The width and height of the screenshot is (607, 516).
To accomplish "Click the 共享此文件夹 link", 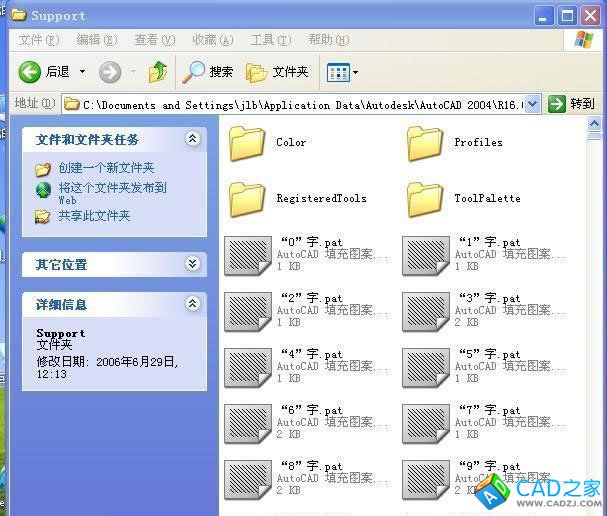I will pyautogui.click(x=94, y=216).
